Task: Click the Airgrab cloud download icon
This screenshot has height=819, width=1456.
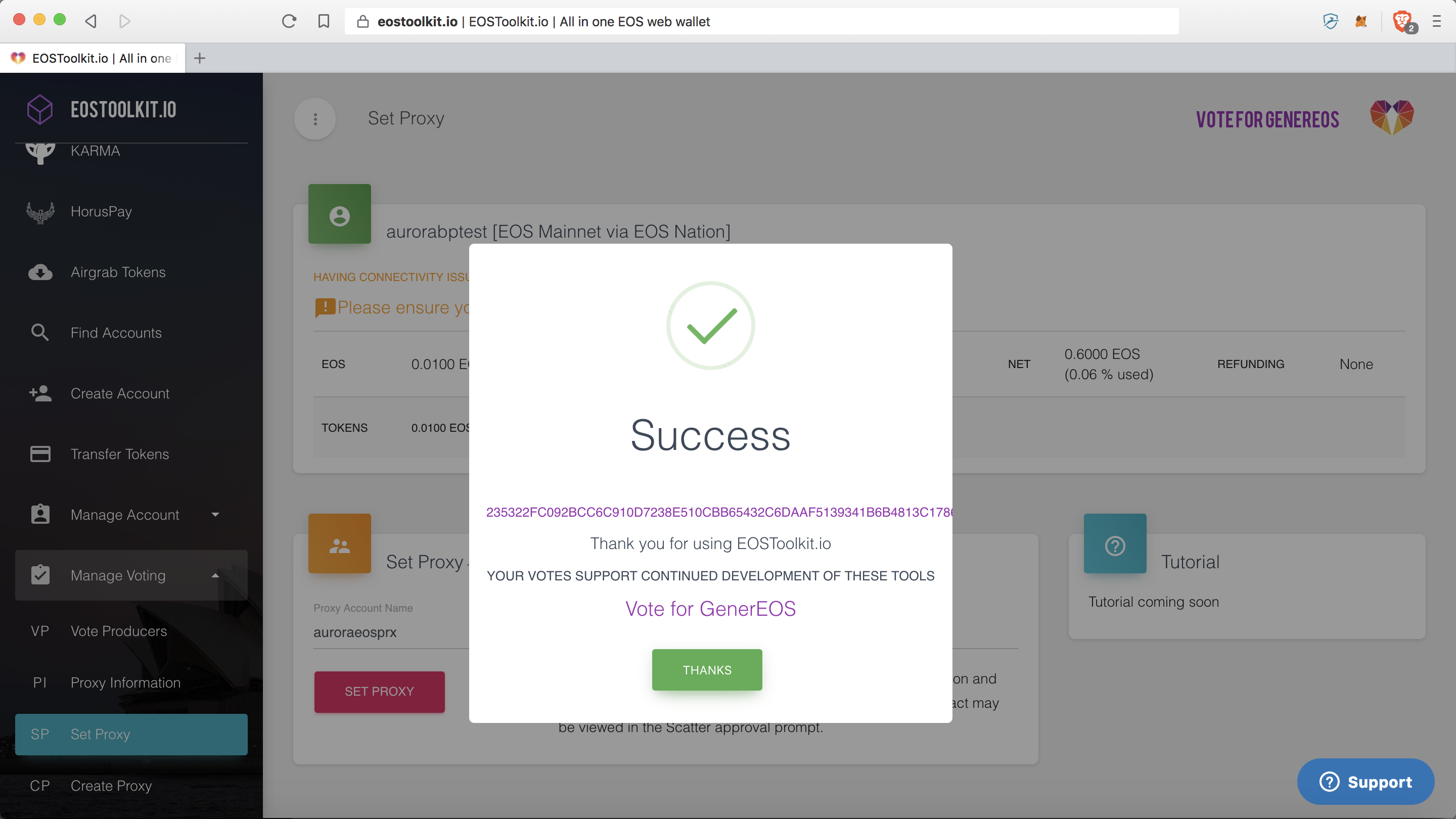Action: [40, 272]
